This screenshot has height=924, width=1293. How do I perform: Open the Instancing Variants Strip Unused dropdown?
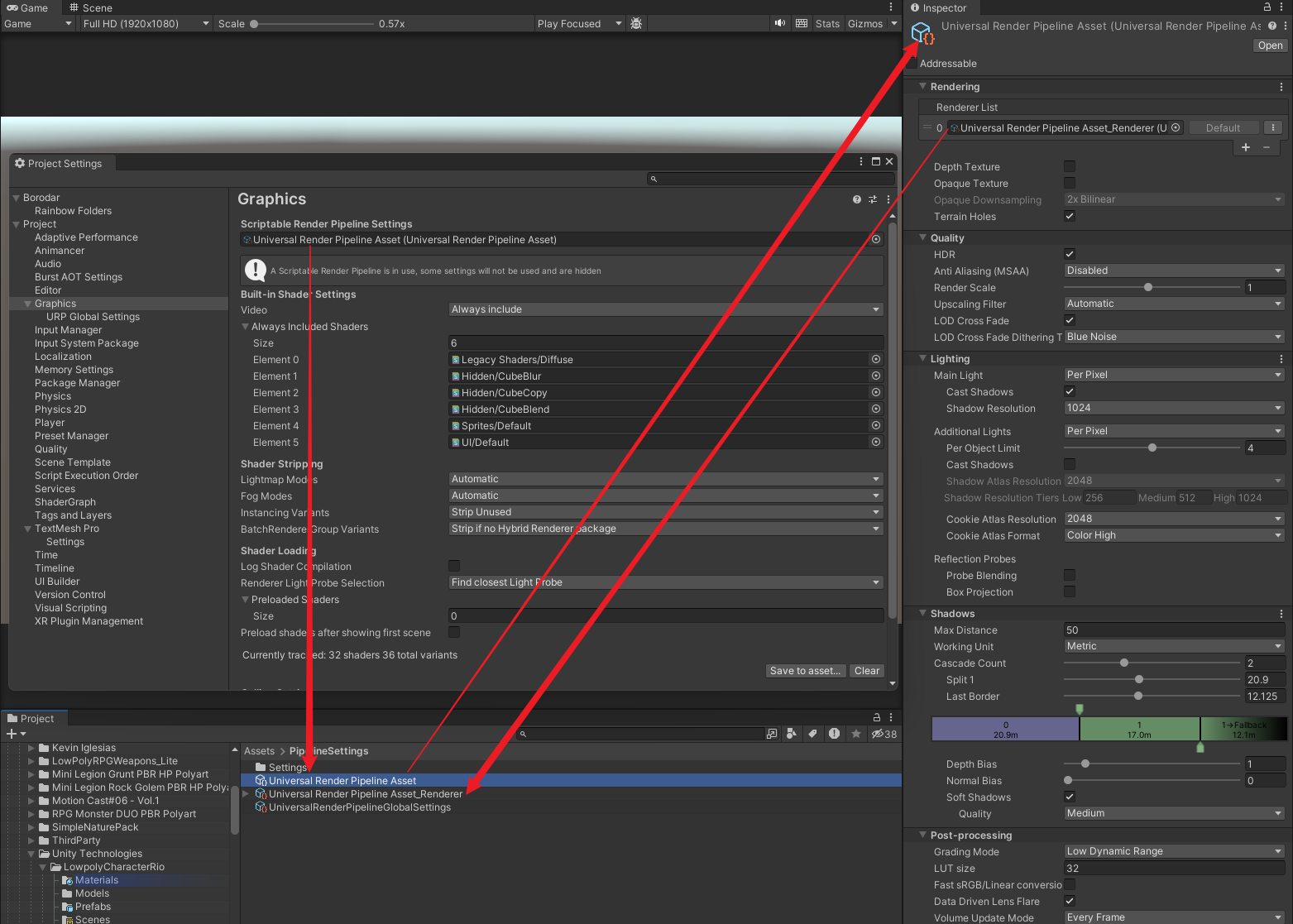pyautogui.click(x=666, y=512)
